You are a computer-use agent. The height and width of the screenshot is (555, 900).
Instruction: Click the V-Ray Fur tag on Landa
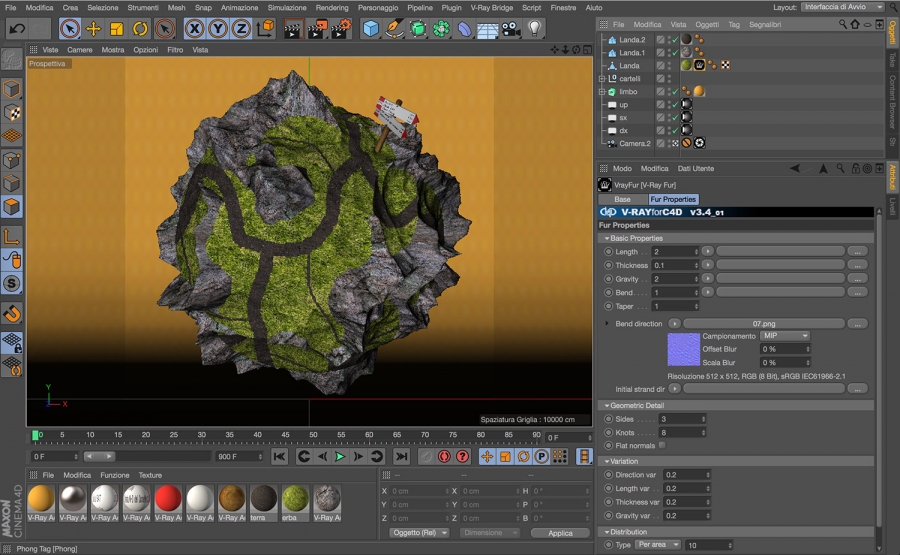pyautogui.click(x=699, y=65)
